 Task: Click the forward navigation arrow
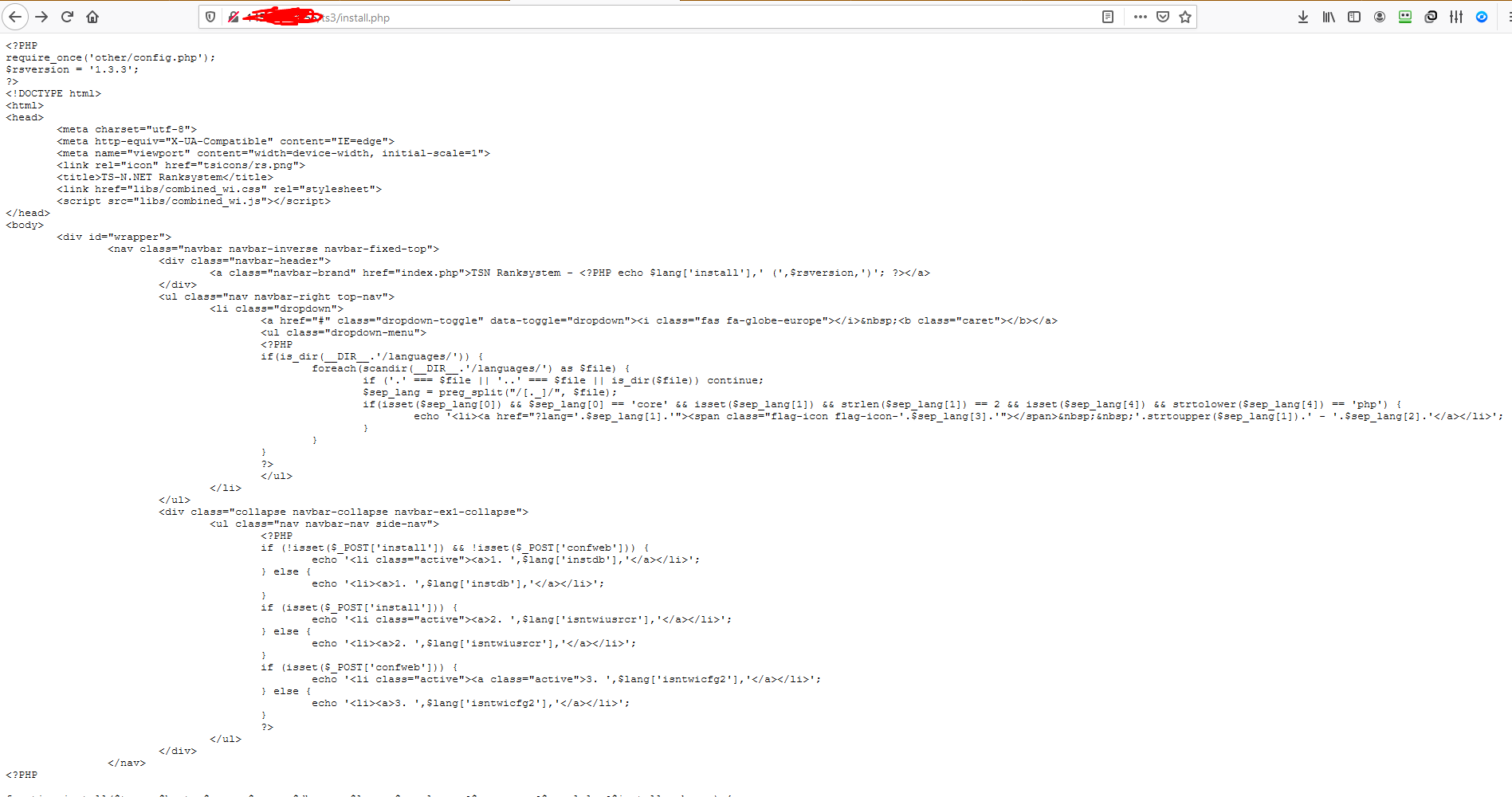(41, 17)
